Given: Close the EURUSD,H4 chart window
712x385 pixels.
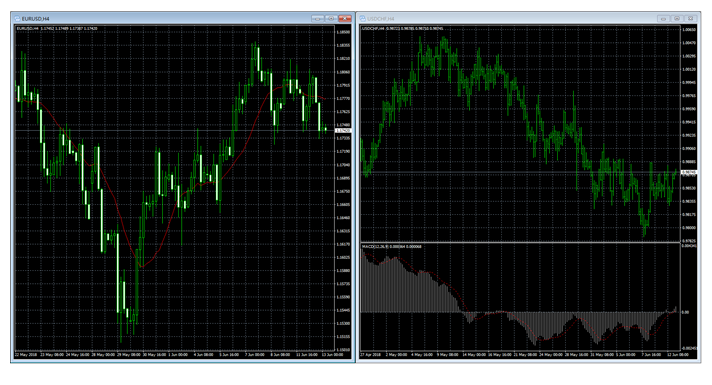Looking at the screenshot, I should (x=345, y=19).
